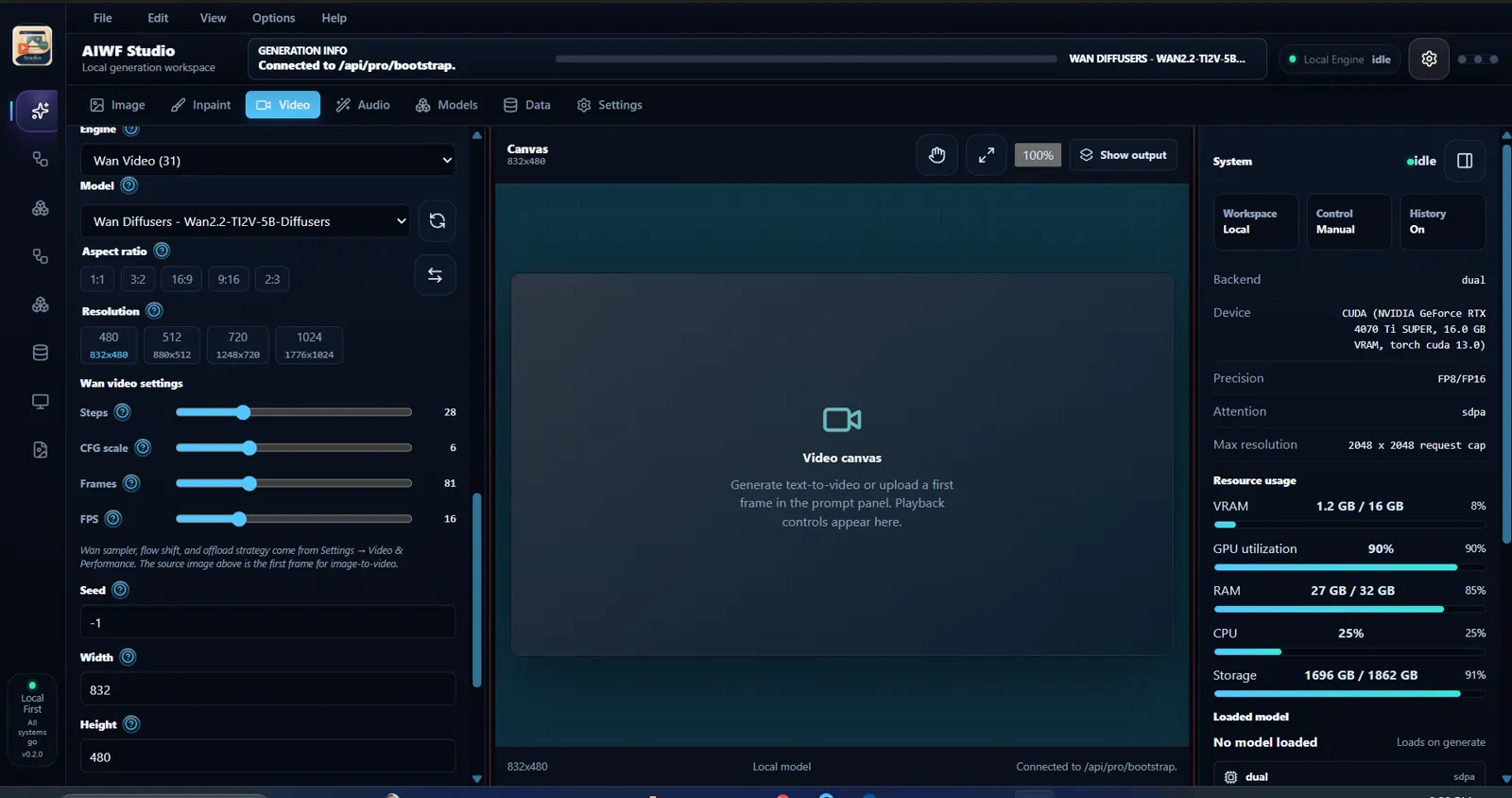Expand the canvas with the fullscreen arrows icon
The height and width of the screenshot is (798, 1512).
point(986,155)
